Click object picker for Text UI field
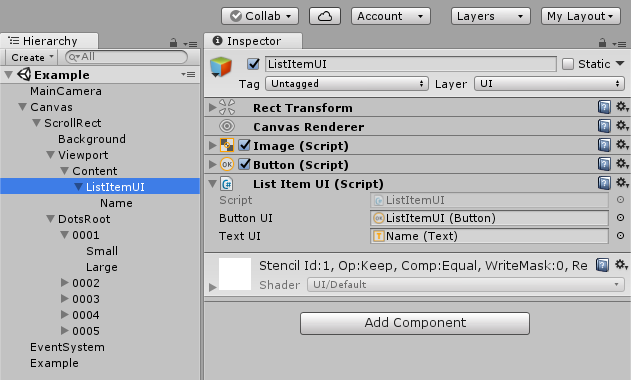Screen dimensions: 631x380 [x=621, y=236]
